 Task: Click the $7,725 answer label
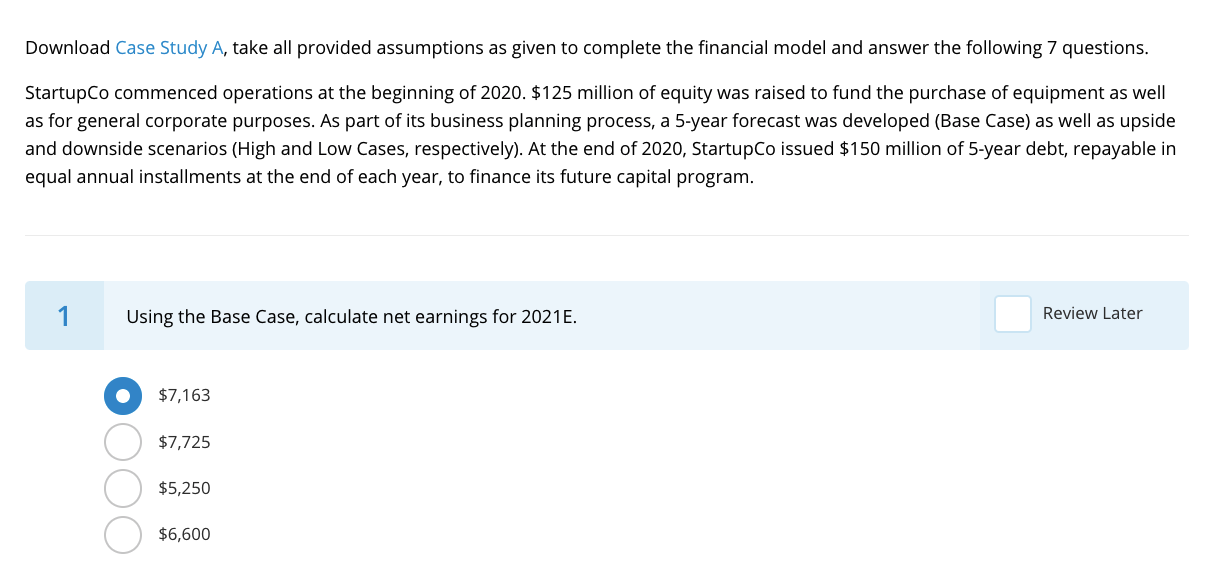[184, 441]
